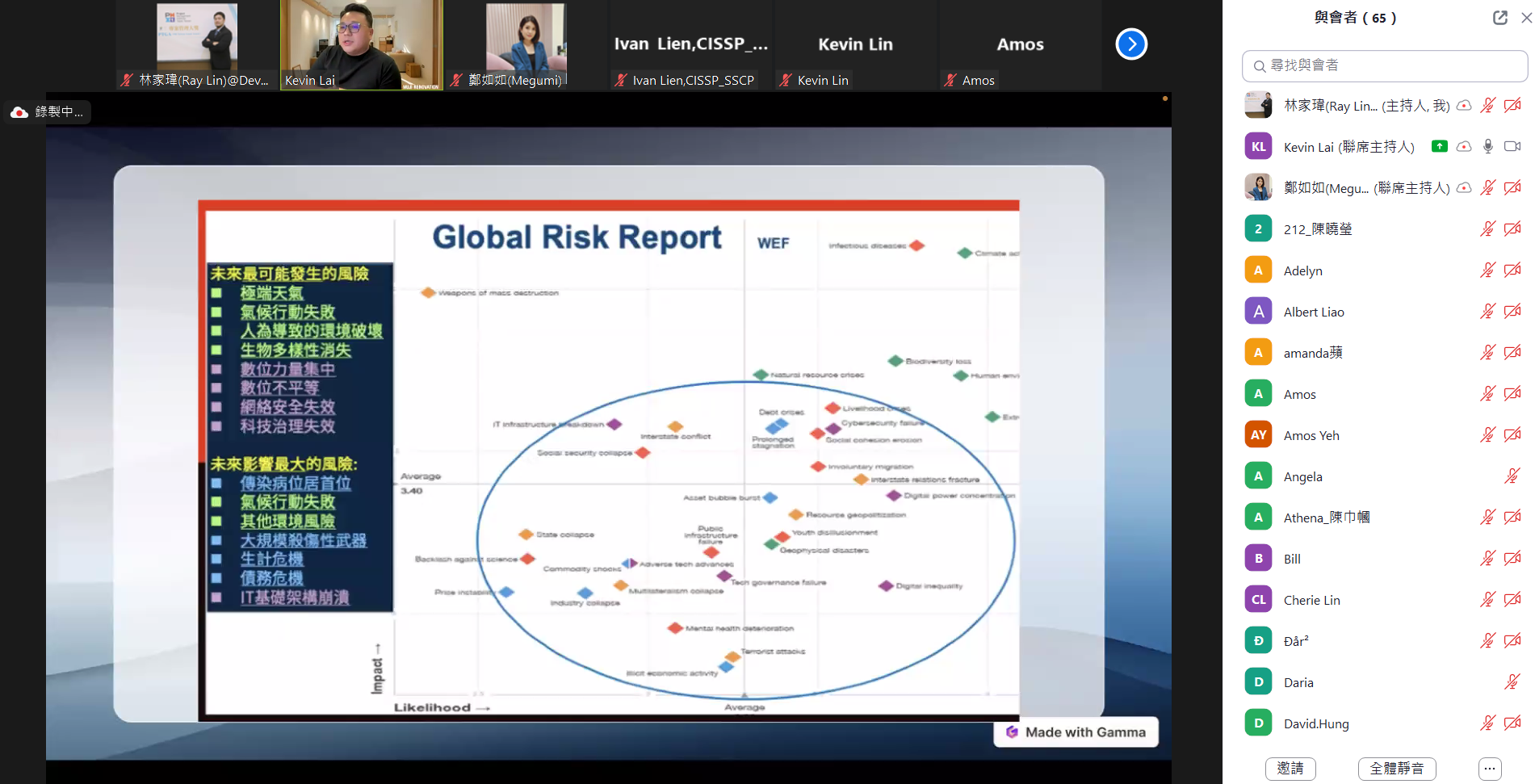Screen dimensions: 1535x784
Task: Click the 邀請 invite button
Action: [x=1290, y=769]
